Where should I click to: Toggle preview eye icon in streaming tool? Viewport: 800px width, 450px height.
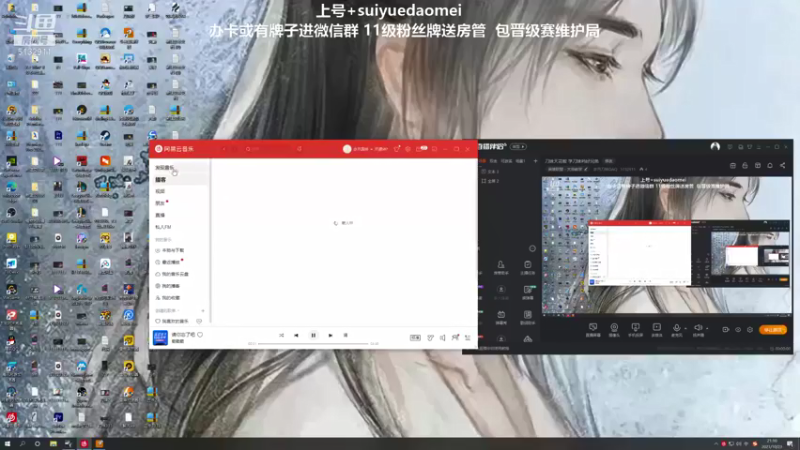click(x=738, y=330)
